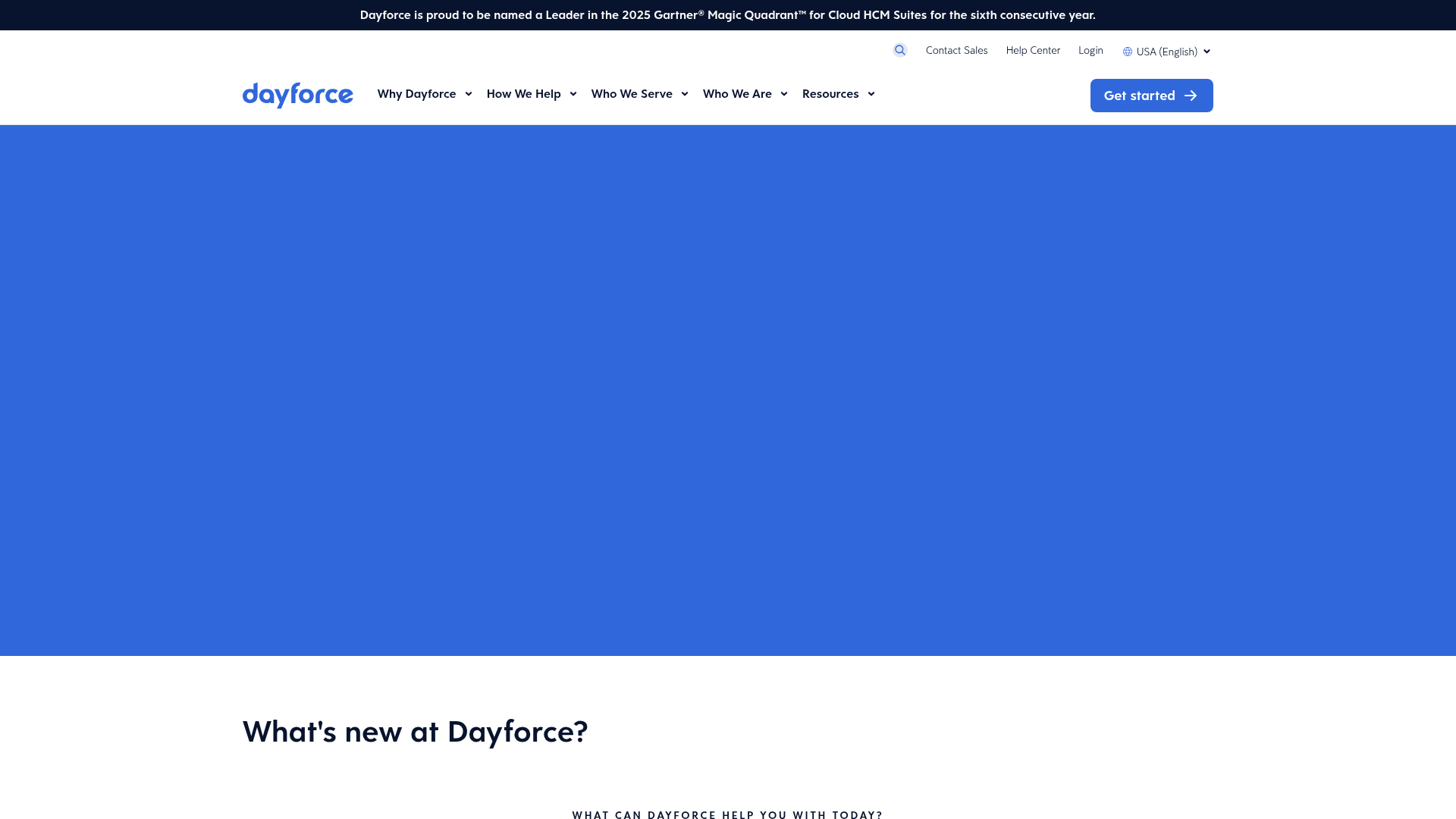Click the Who We Are nav item
The width and height of the screenshot is (1456, 819).
pos(737,94)
